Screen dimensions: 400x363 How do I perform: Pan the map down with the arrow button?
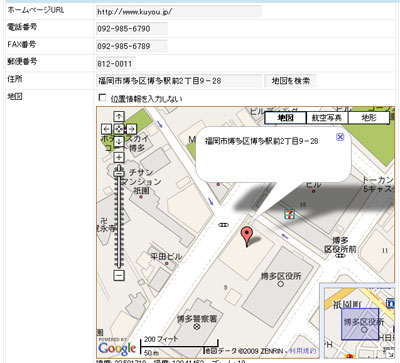pos(119,141)
